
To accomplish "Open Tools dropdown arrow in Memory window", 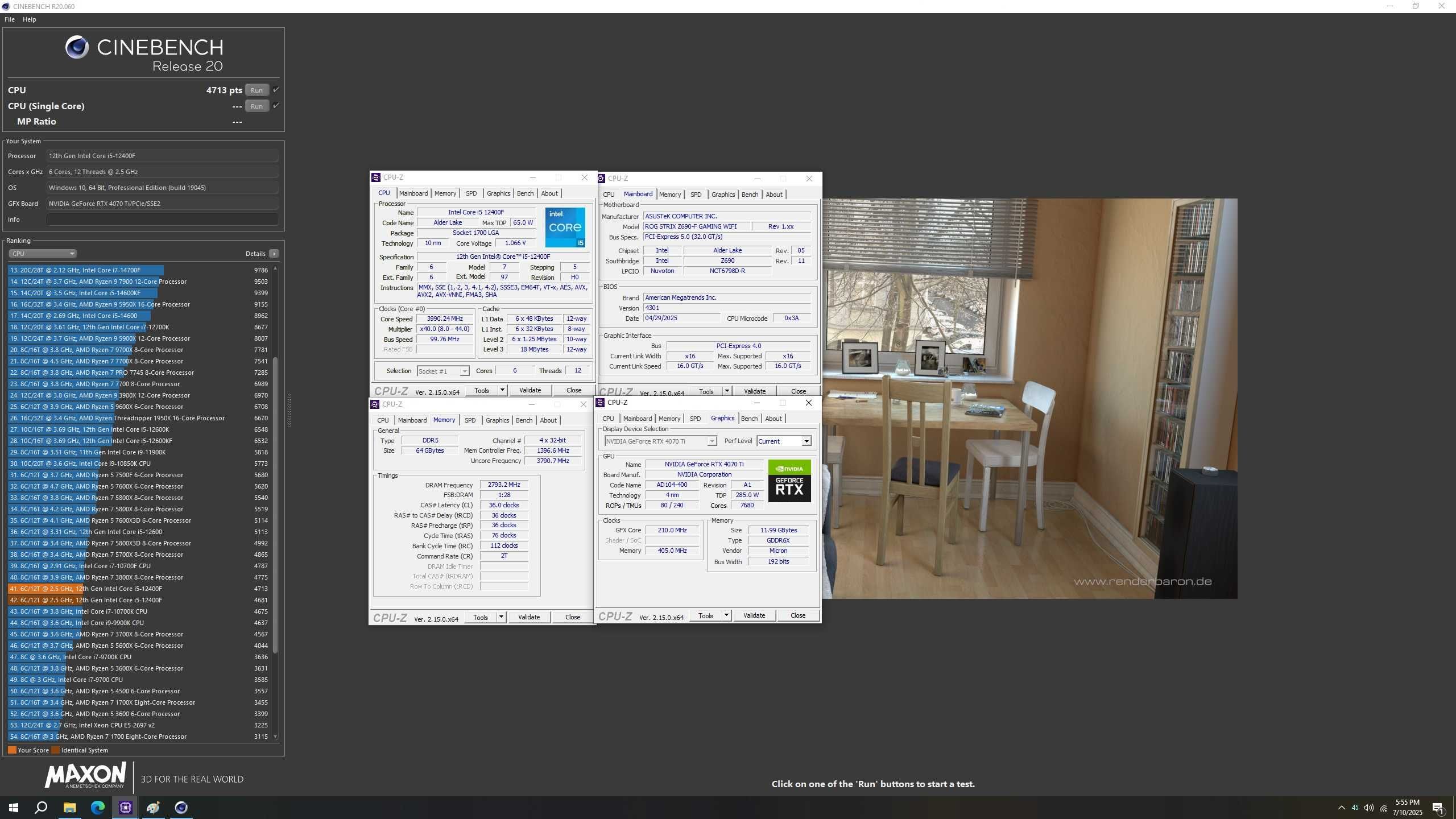I will pyautogui.click(x=501, y=617).
